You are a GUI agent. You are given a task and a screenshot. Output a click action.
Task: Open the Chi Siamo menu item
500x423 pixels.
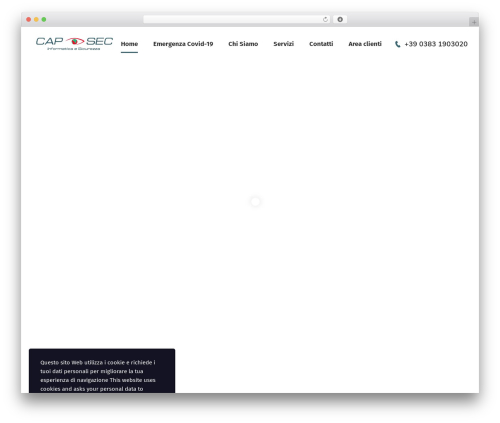(x=243, y=44)
